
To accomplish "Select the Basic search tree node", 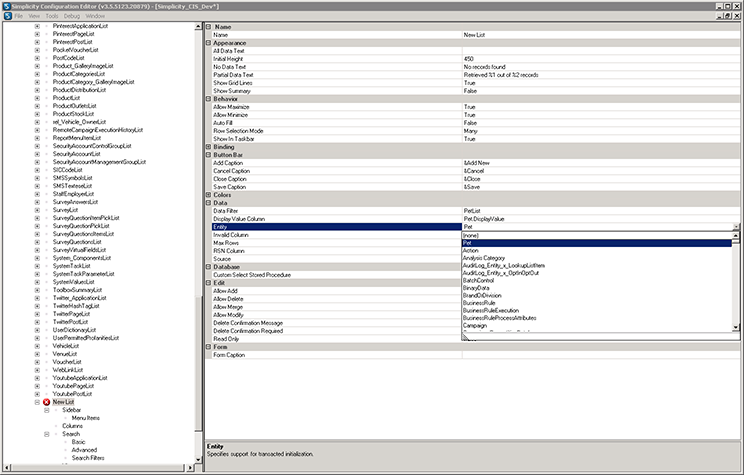I will tap(78, 442).
